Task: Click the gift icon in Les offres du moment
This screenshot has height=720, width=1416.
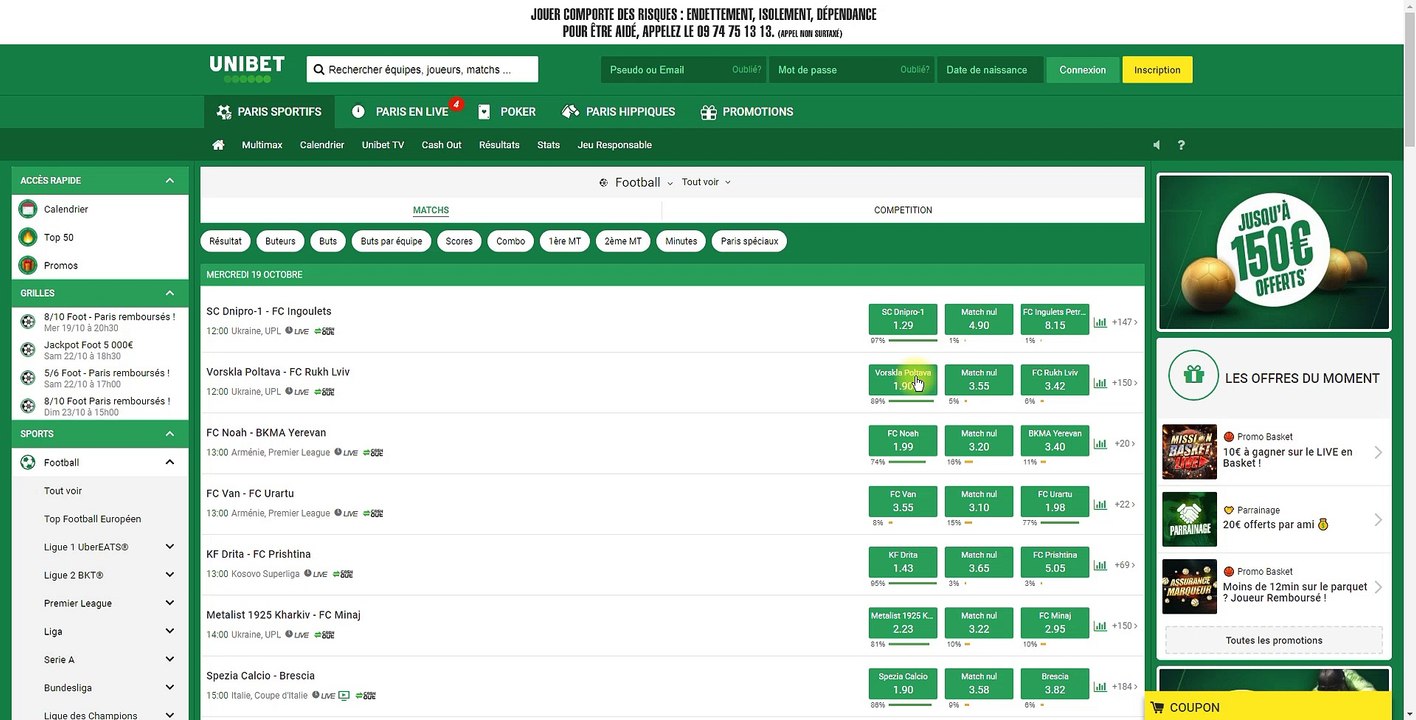Action: pos(1193,375)
